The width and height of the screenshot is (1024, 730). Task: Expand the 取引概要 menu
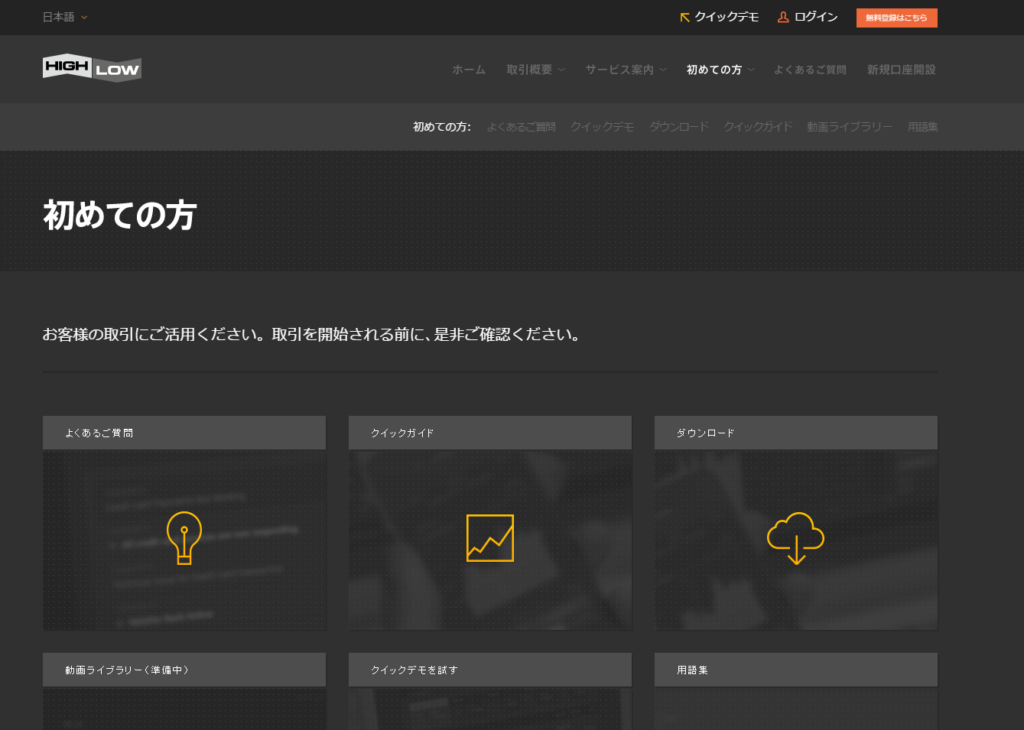click(535, 70)
